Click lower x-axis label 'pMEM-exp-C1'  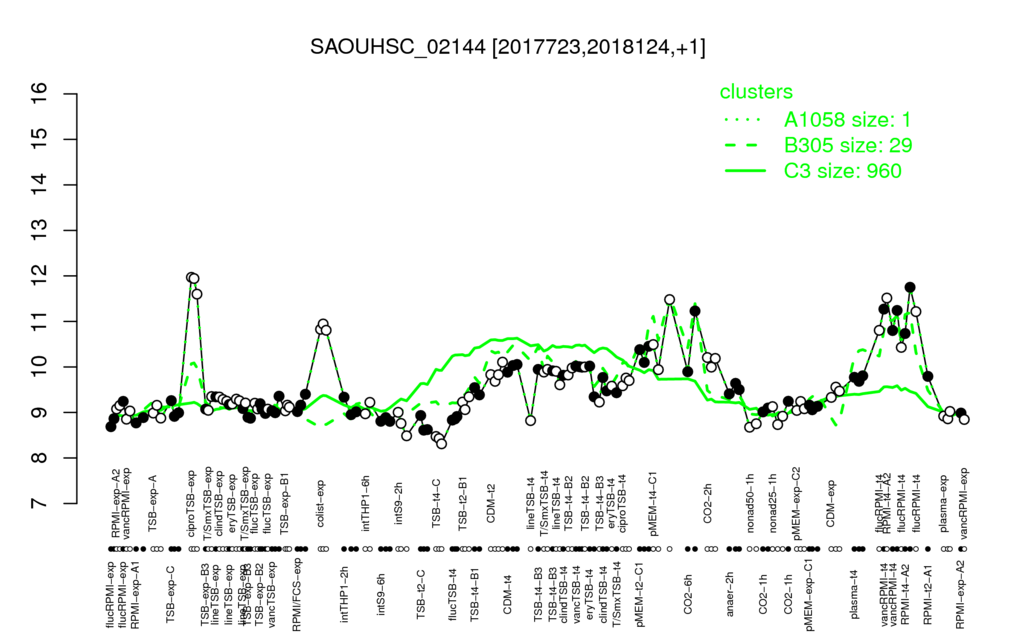pos(809,594)
